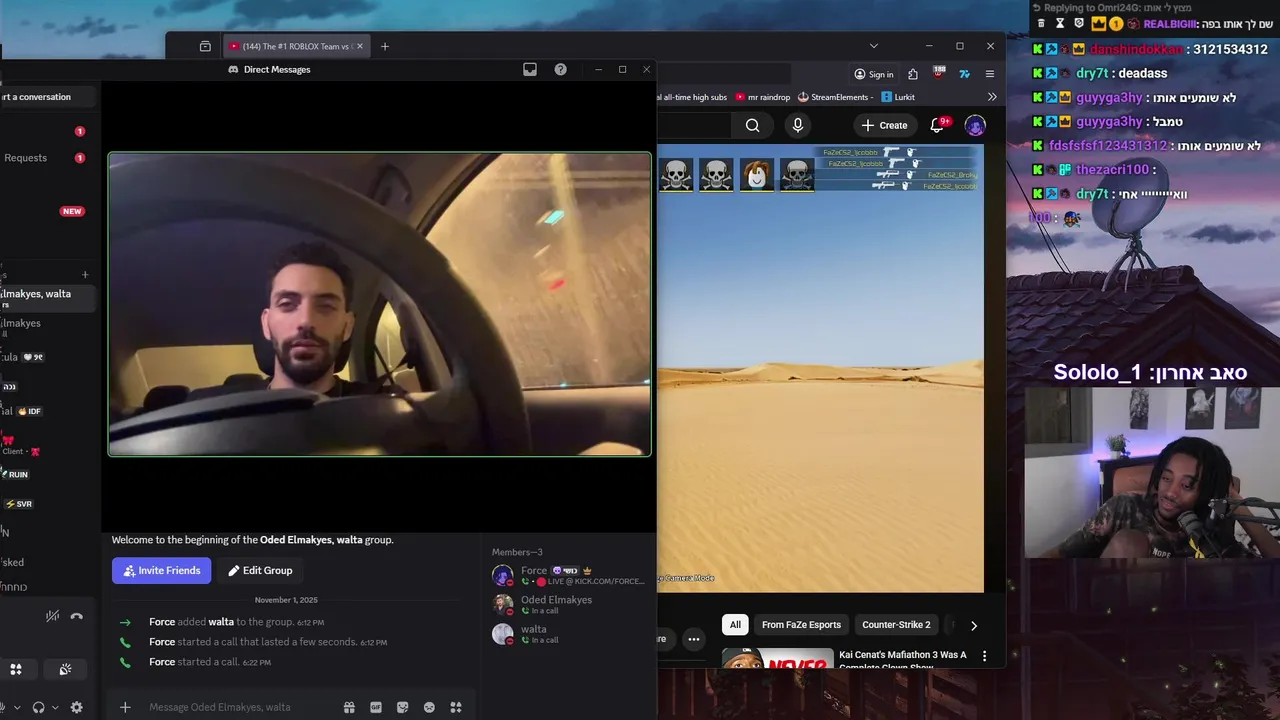Click the gift icon in message bar
The image size is (1280, 720).
coord(349,707)
